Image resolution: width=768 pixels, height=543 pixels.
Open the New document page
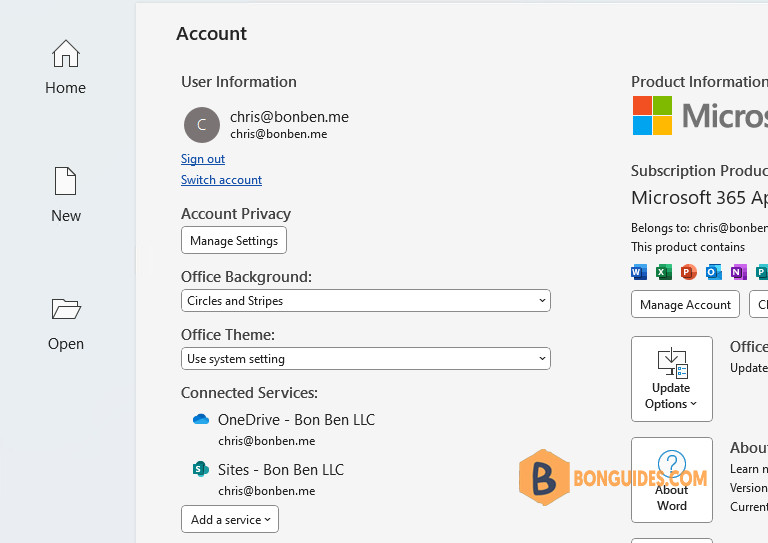[66, 195]
